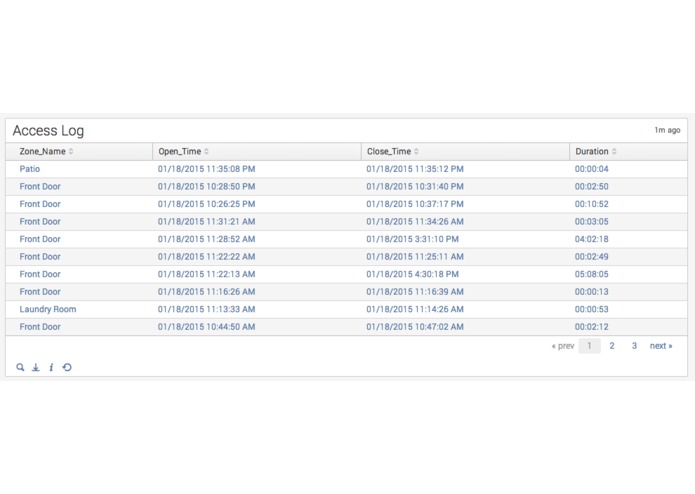Viewport: 695px width, 494px height.
Task: Select current page 1 in pagination
Action: pyautogui.click(x=590, y=346)
